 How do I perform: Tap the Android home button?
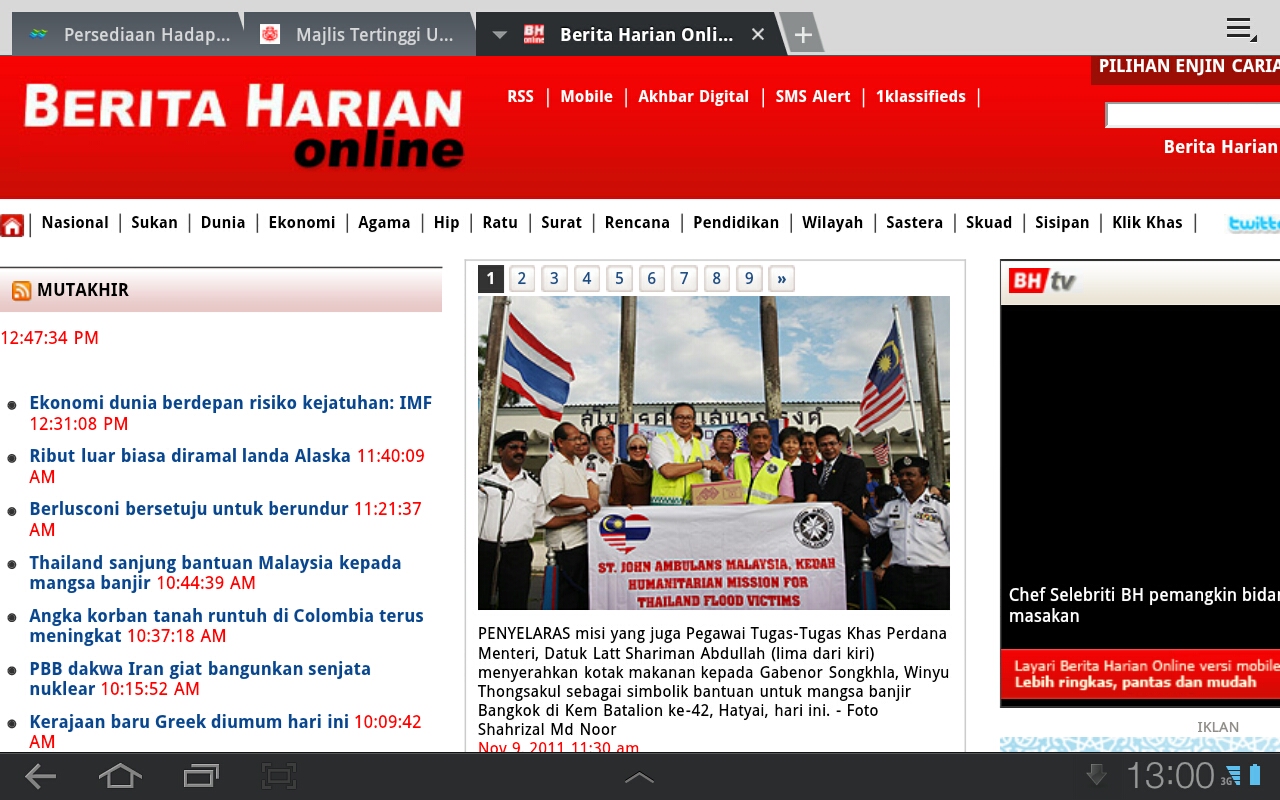[x=119, y=776]
